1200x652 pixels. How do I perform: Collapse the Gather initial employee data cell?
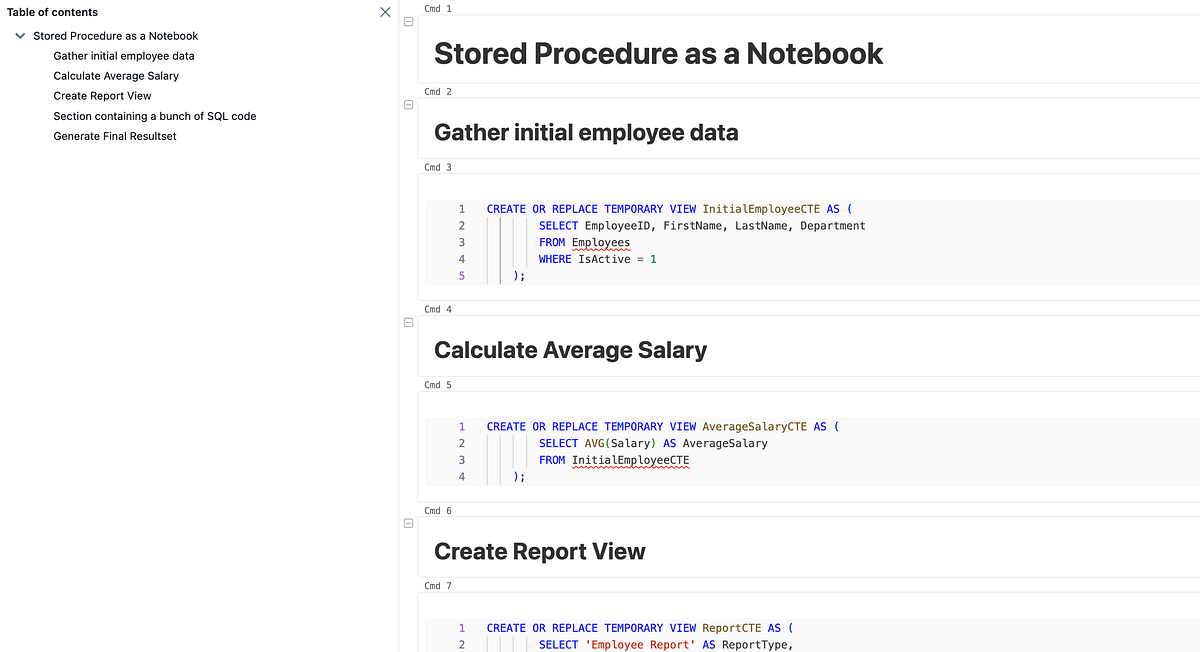pyautogui.click(x=408, y=104)
